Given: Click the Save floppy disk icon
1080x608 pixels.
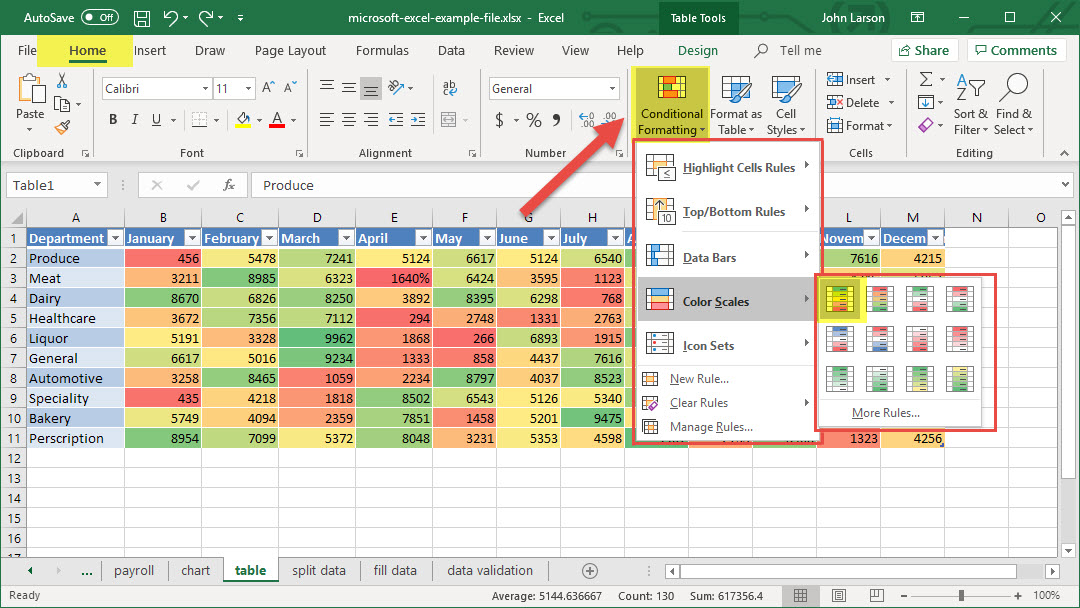Looking at the screenshot, I should point(142,18).
